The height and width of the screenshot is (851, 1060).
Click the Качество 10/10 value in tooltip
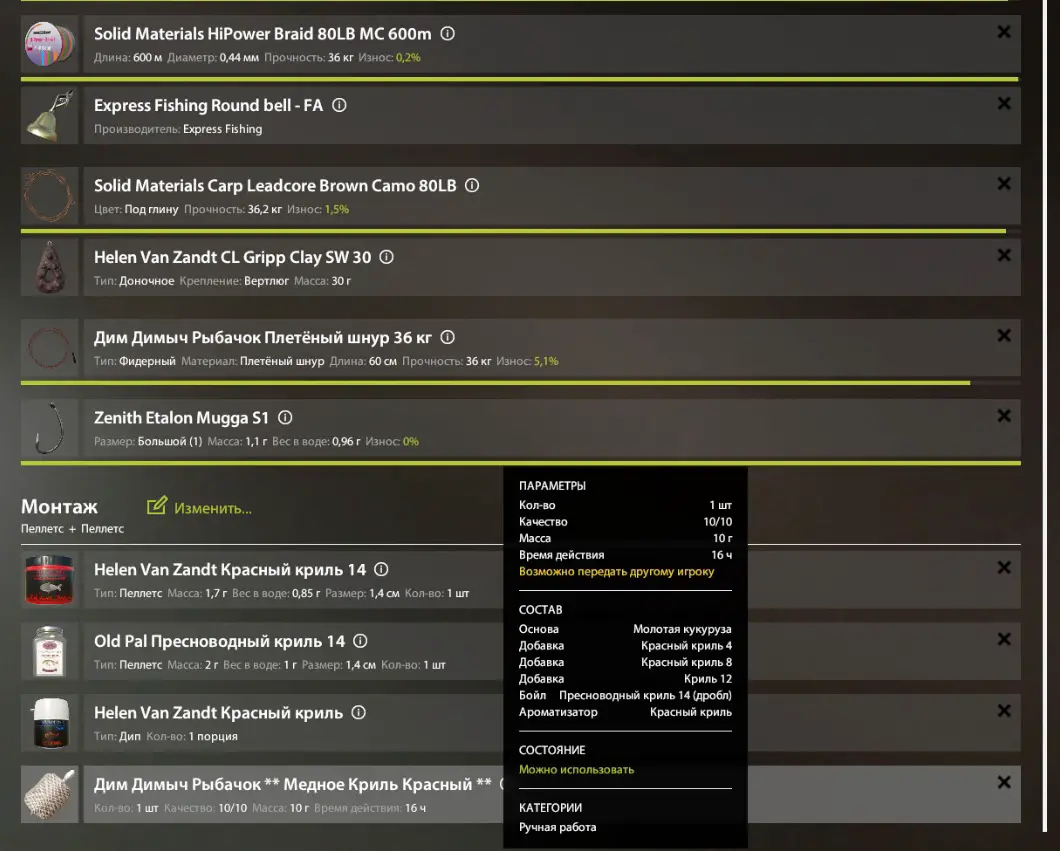717,522
